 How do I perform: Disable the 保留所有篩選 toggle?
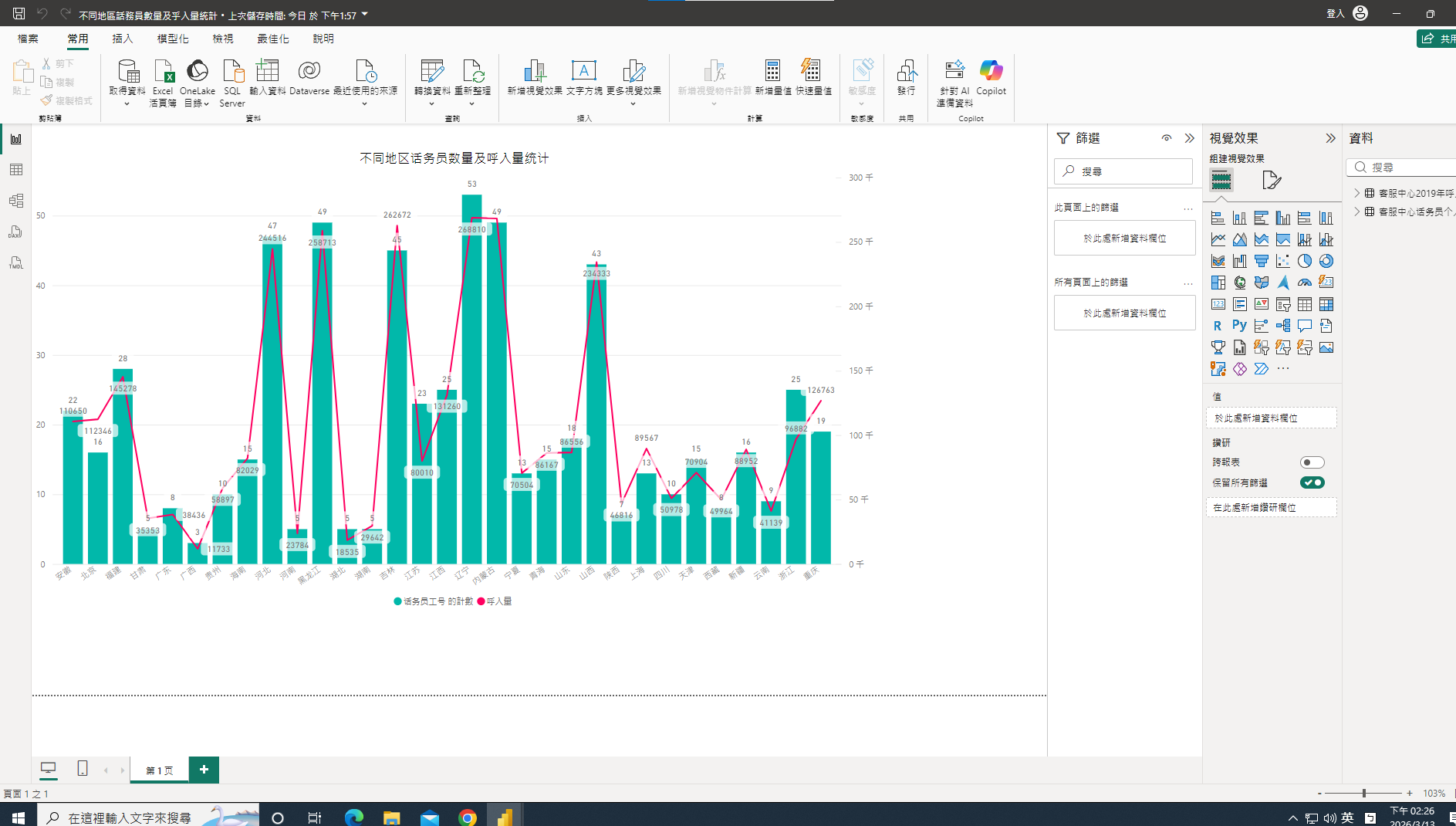(x=1314, y=482)
